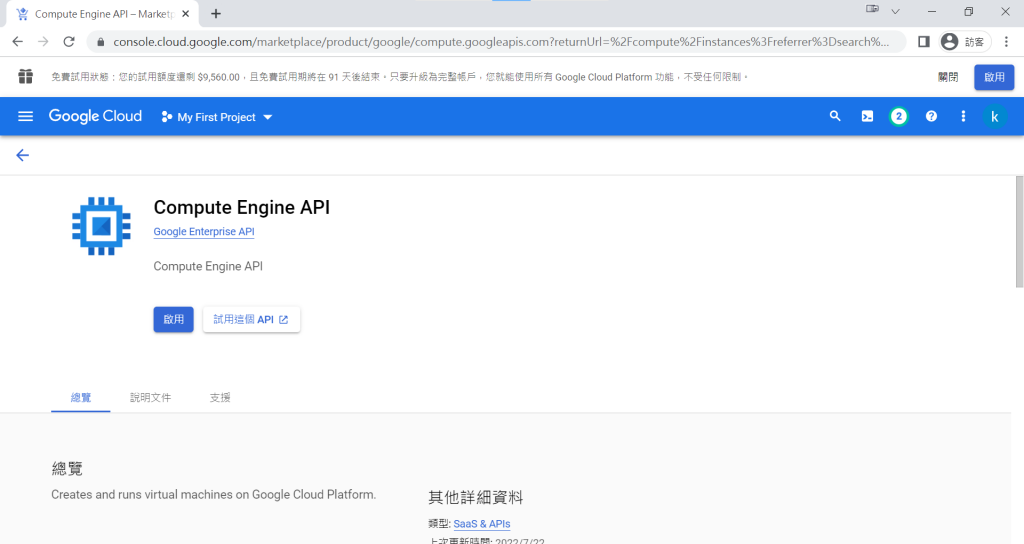Open the SaaS & APIs link
The width and height of the screenshot is (1024, 544).
click(482, 524)
